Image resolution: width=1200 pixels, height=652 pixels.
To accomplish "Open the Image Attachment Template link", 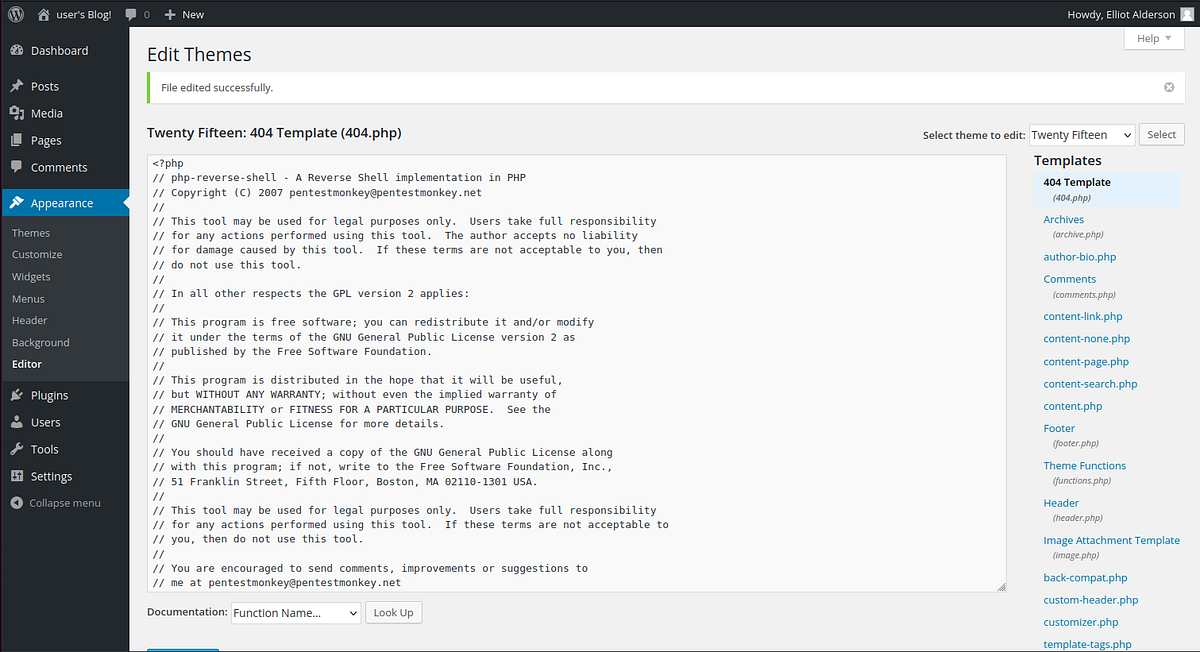I will (1111, 541).
